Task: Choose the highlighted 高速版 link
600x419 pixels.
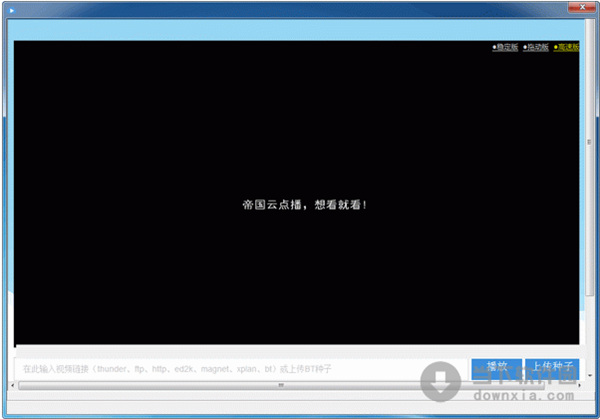Action: point(566,47)
